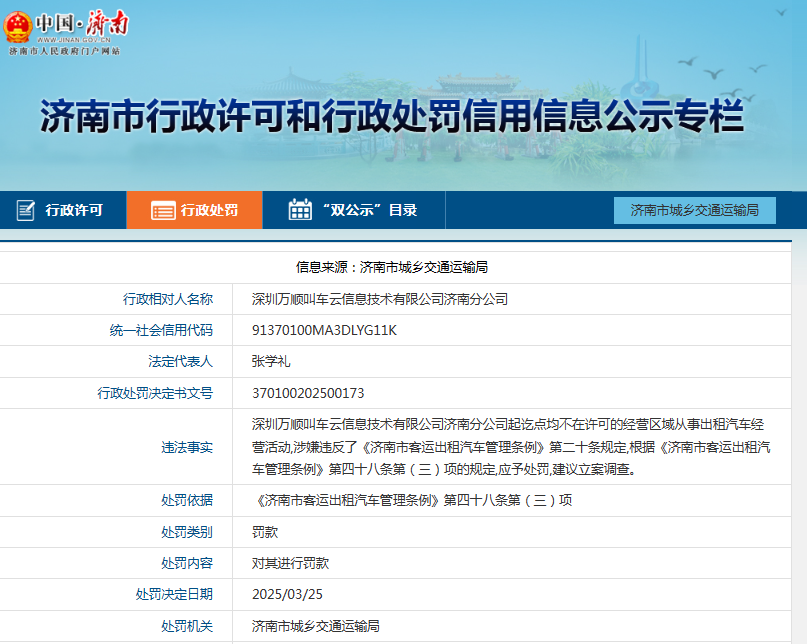807x644 pixels.
Task: Select the 行政处罚决定书文号 label
Action: pos(155,393)
